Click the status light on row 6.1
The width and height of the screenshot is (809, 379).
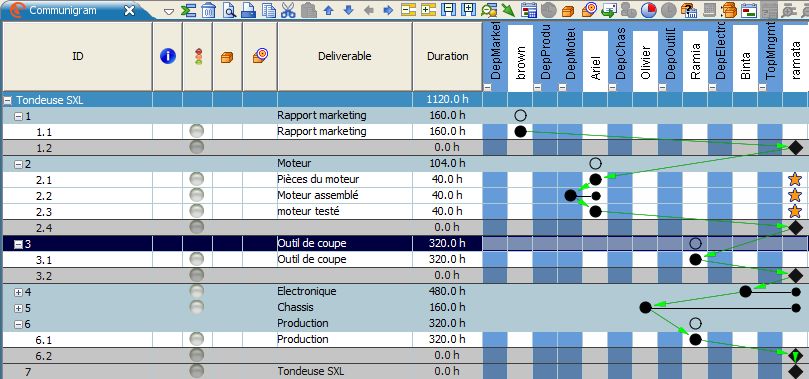(197, 339)
